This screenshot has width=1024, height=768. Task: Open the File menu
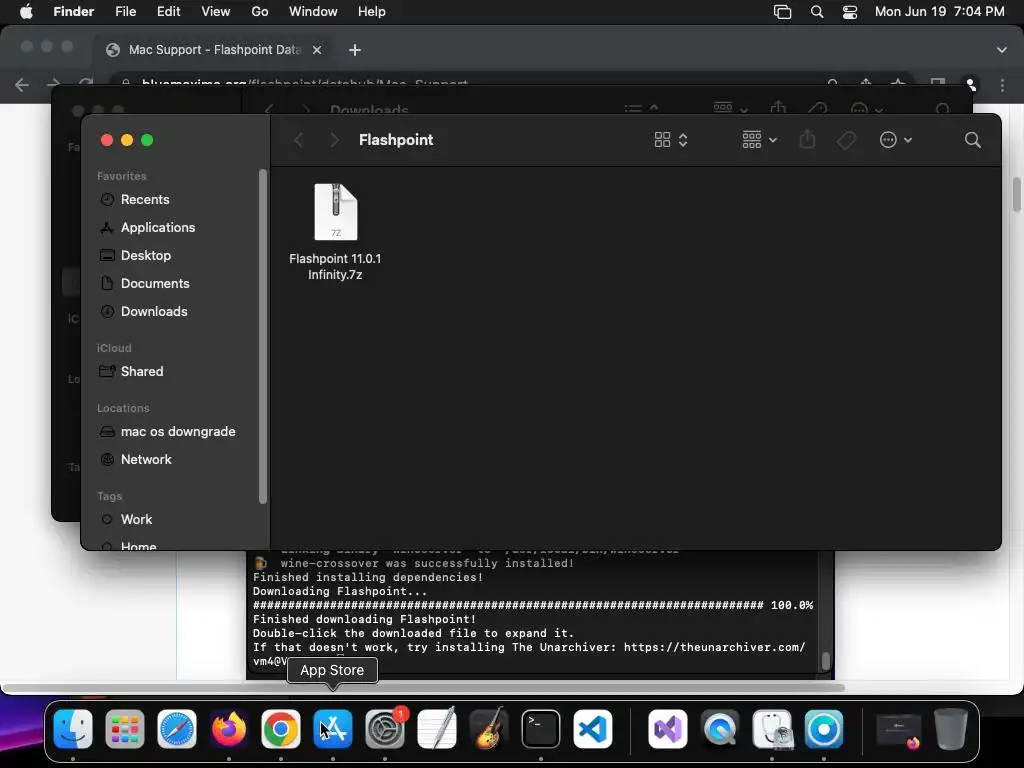[x=125, y=12]
